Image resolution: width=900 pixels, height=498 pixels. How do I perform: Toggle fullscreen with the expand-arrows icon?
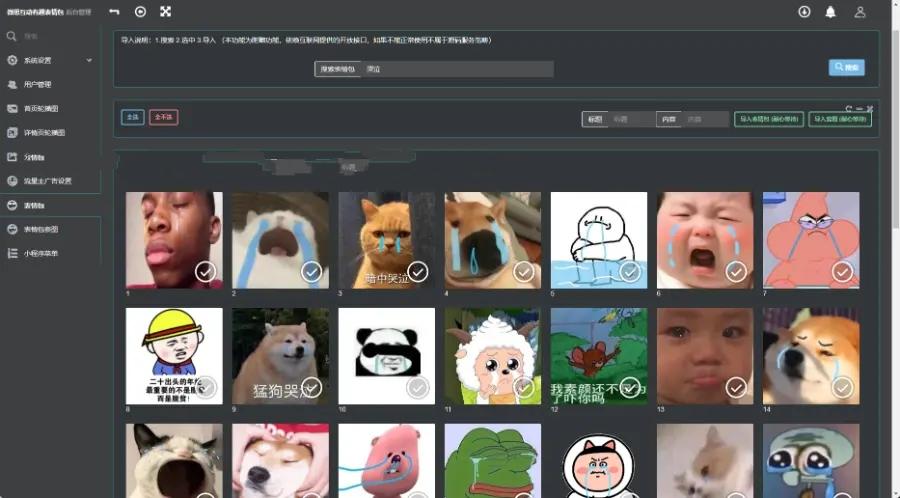click(166, 11)
